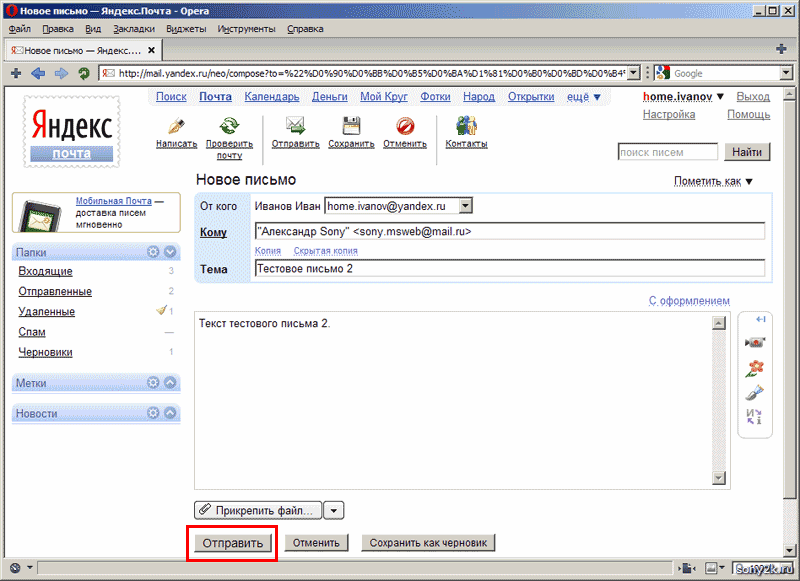The height and width of the screenshot is (581, 800).
Task: Collapse the Новости section
Action: pyautogui.click(x=170, y=413)
